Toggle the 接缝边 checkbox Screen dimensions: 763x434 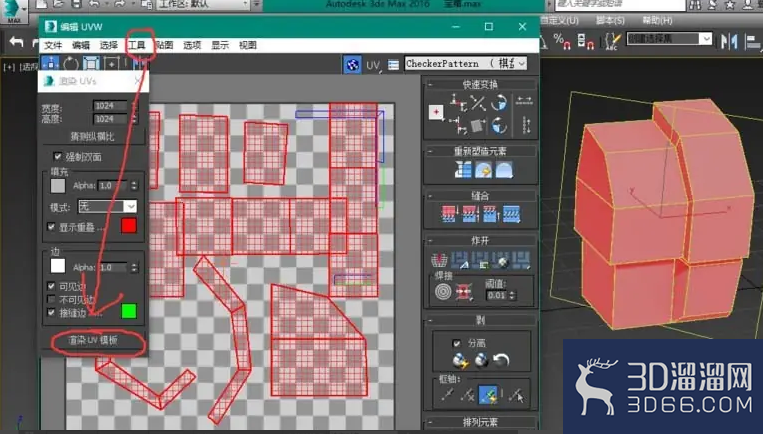[51, 312]
